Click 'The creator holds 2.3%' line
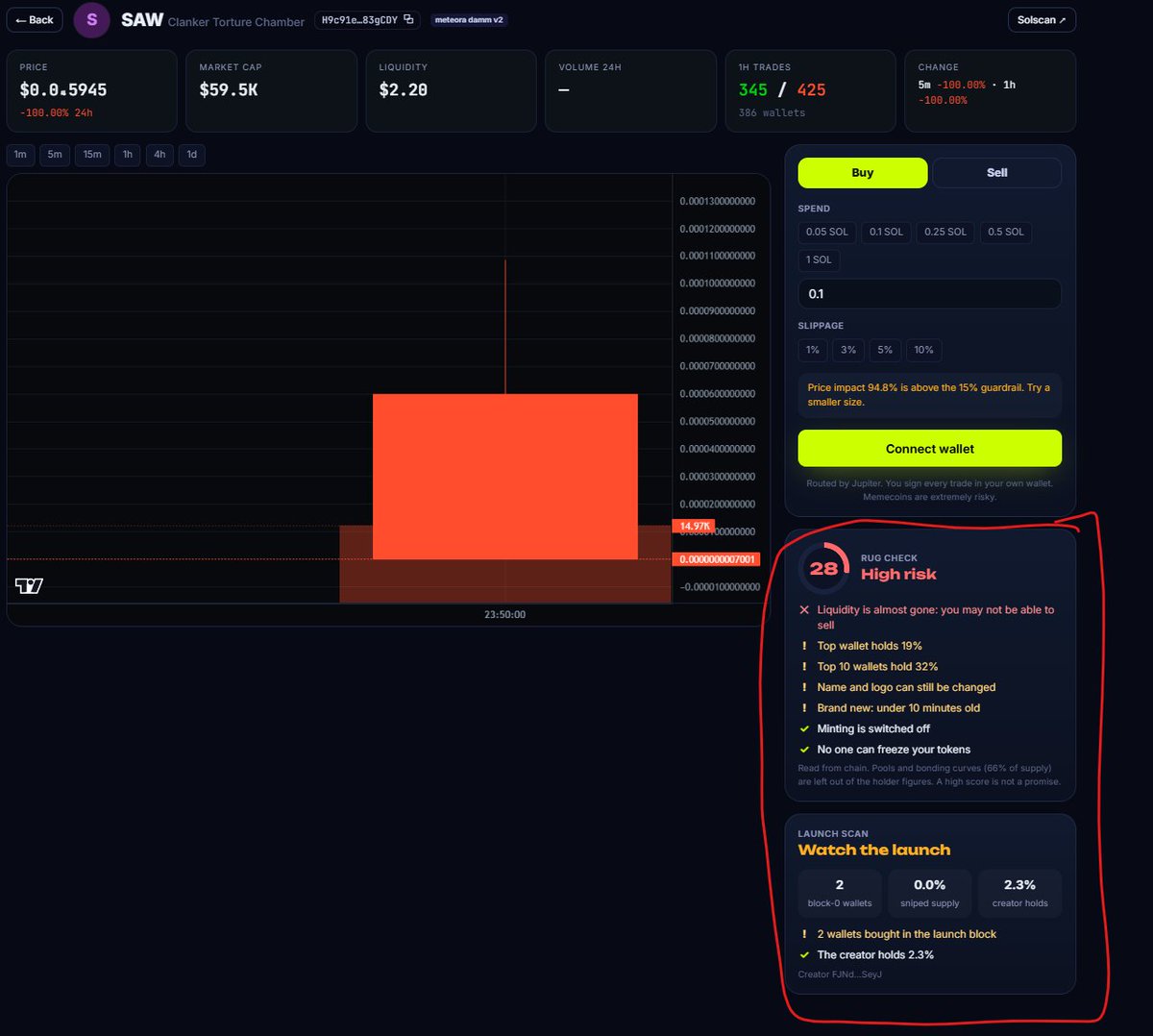Image resolution: width=1153 pixels, height=1036 pixels. pyautogui.click(x=875, y=955)
